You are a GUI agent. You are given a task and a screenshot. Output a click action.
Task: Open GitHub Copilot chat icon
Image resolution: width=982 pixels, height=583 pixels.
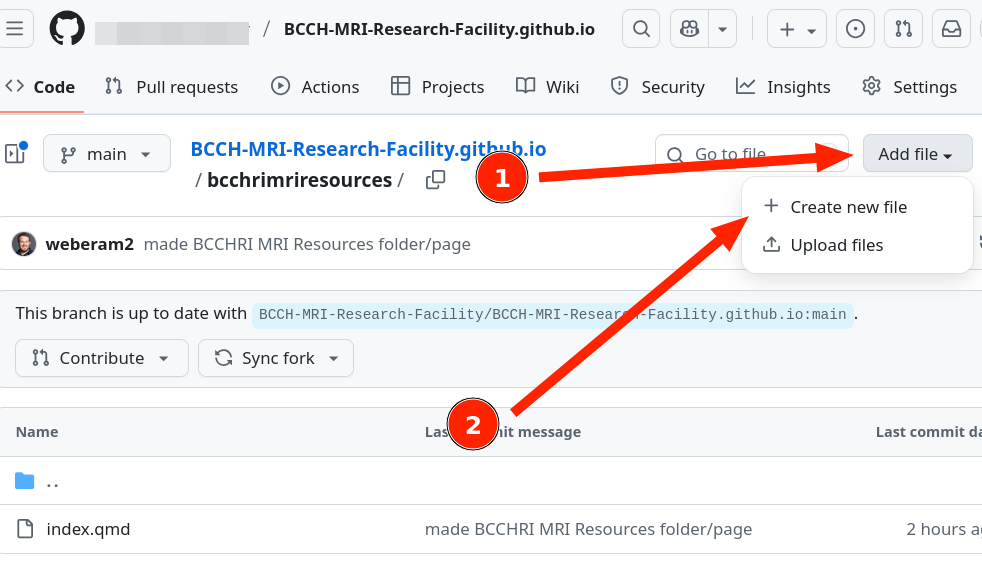tap(689, 29)
